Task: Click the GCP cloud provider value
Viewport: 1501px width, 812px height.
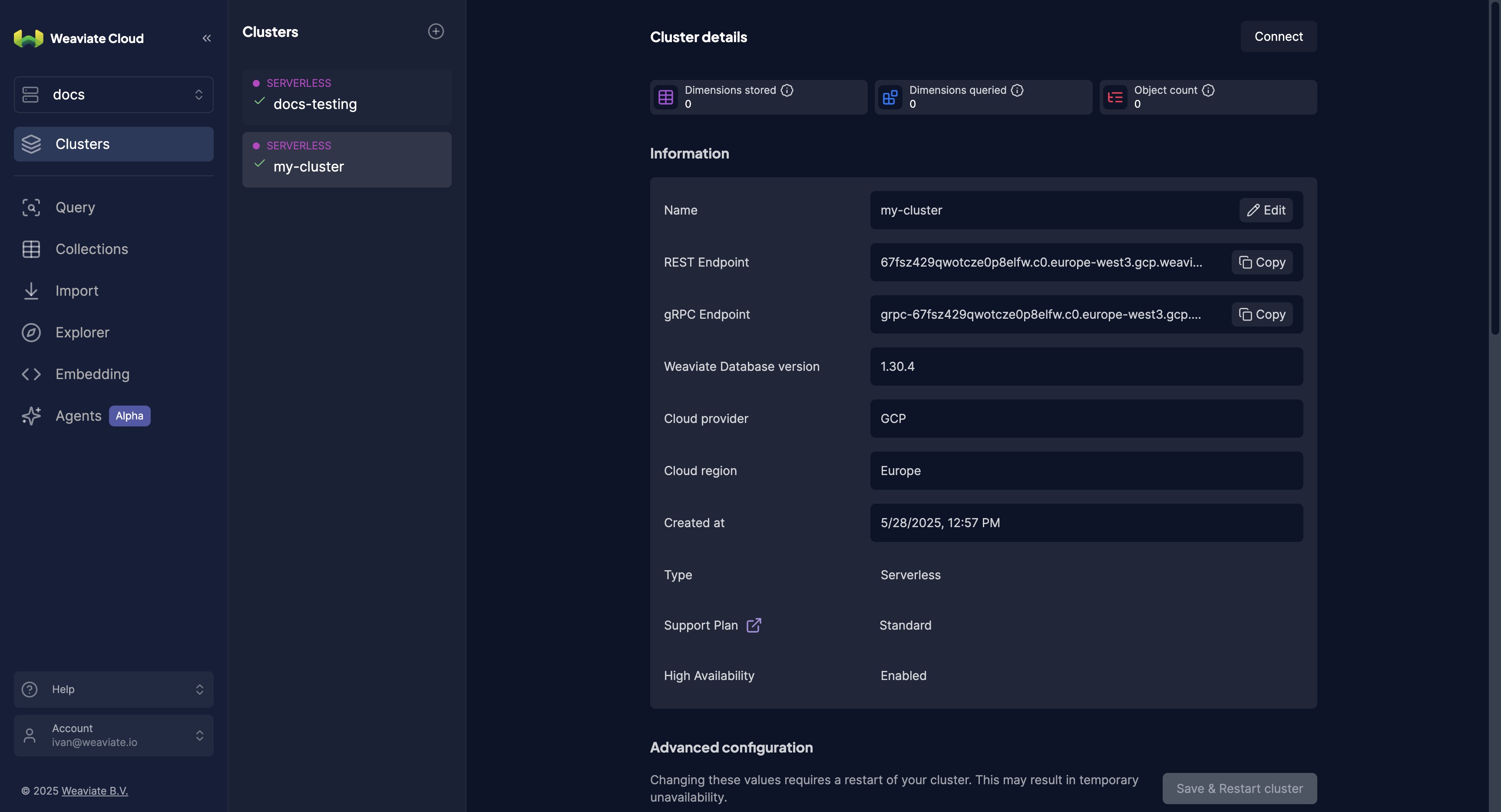Action: 893,419
